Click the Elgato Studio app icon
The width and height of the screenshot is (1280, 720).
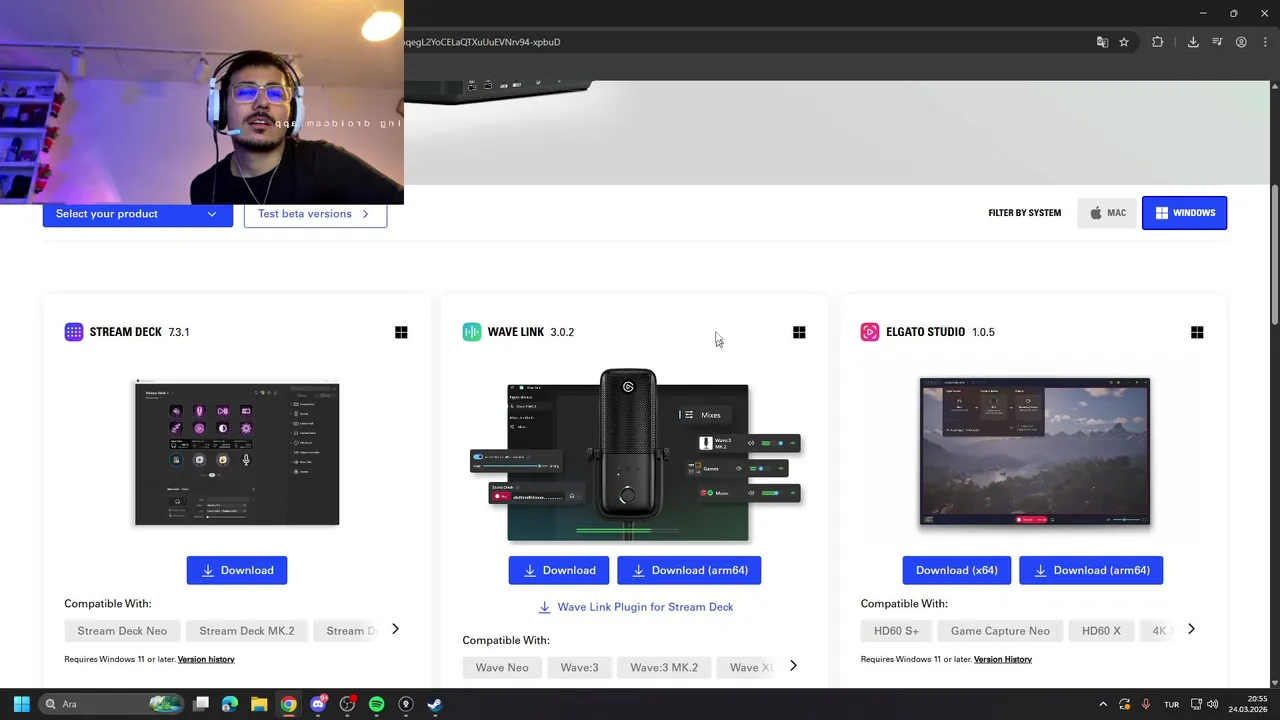[870, 332]
